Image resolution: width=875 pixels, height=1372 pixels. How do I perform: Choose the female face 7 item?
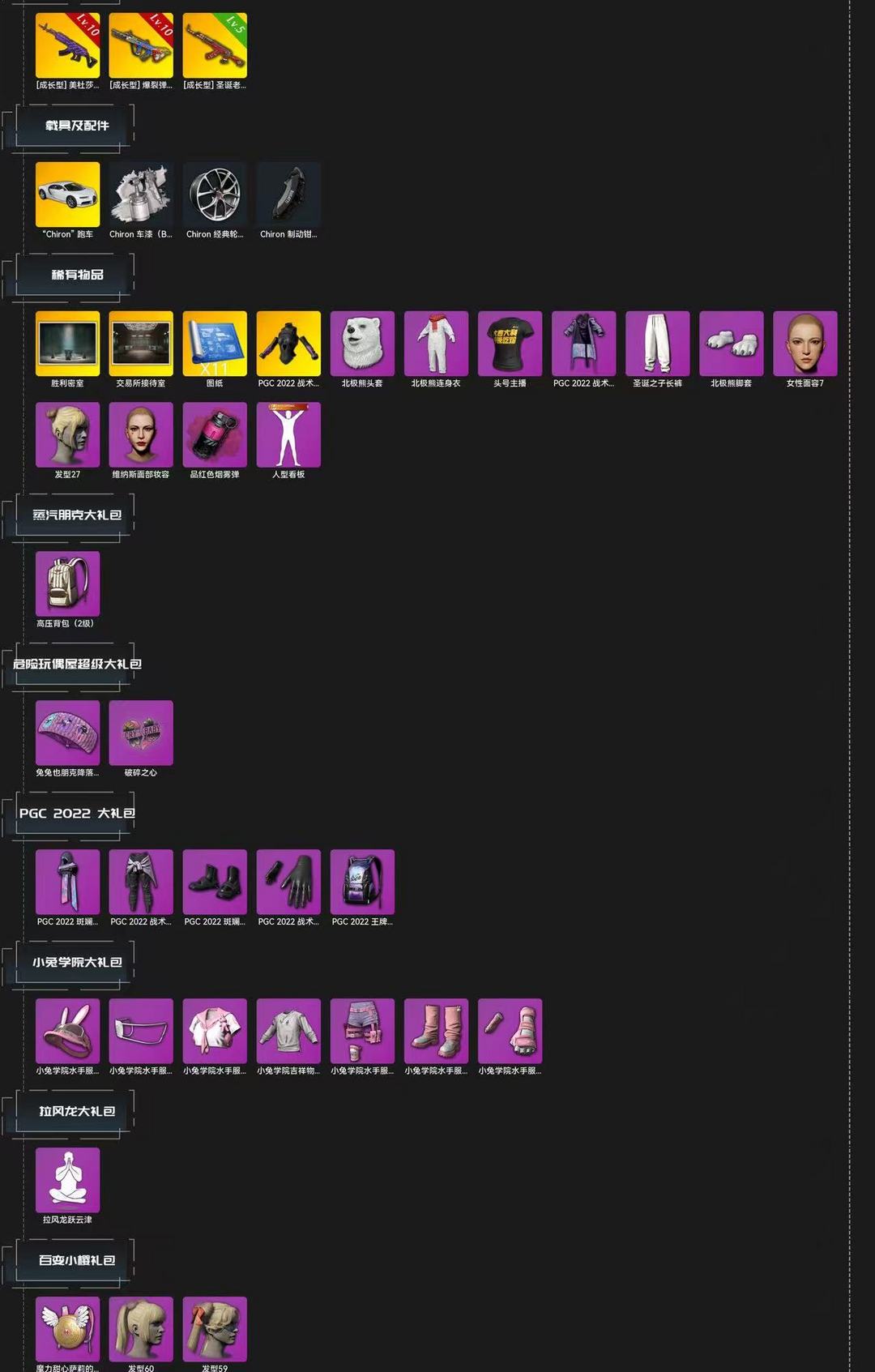[805, 344]
